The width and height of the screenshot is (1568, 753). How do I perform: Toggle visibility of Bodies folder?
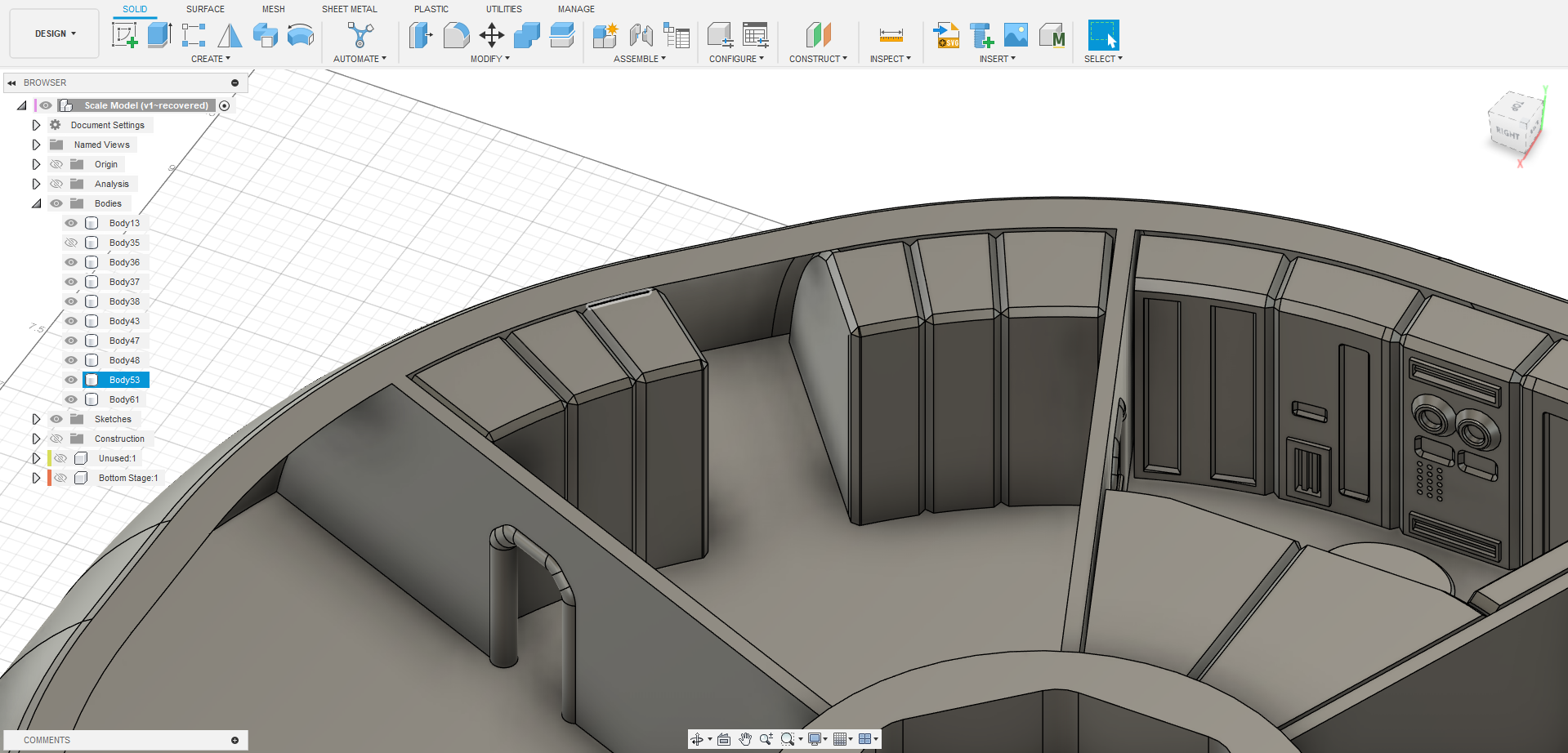56,203
